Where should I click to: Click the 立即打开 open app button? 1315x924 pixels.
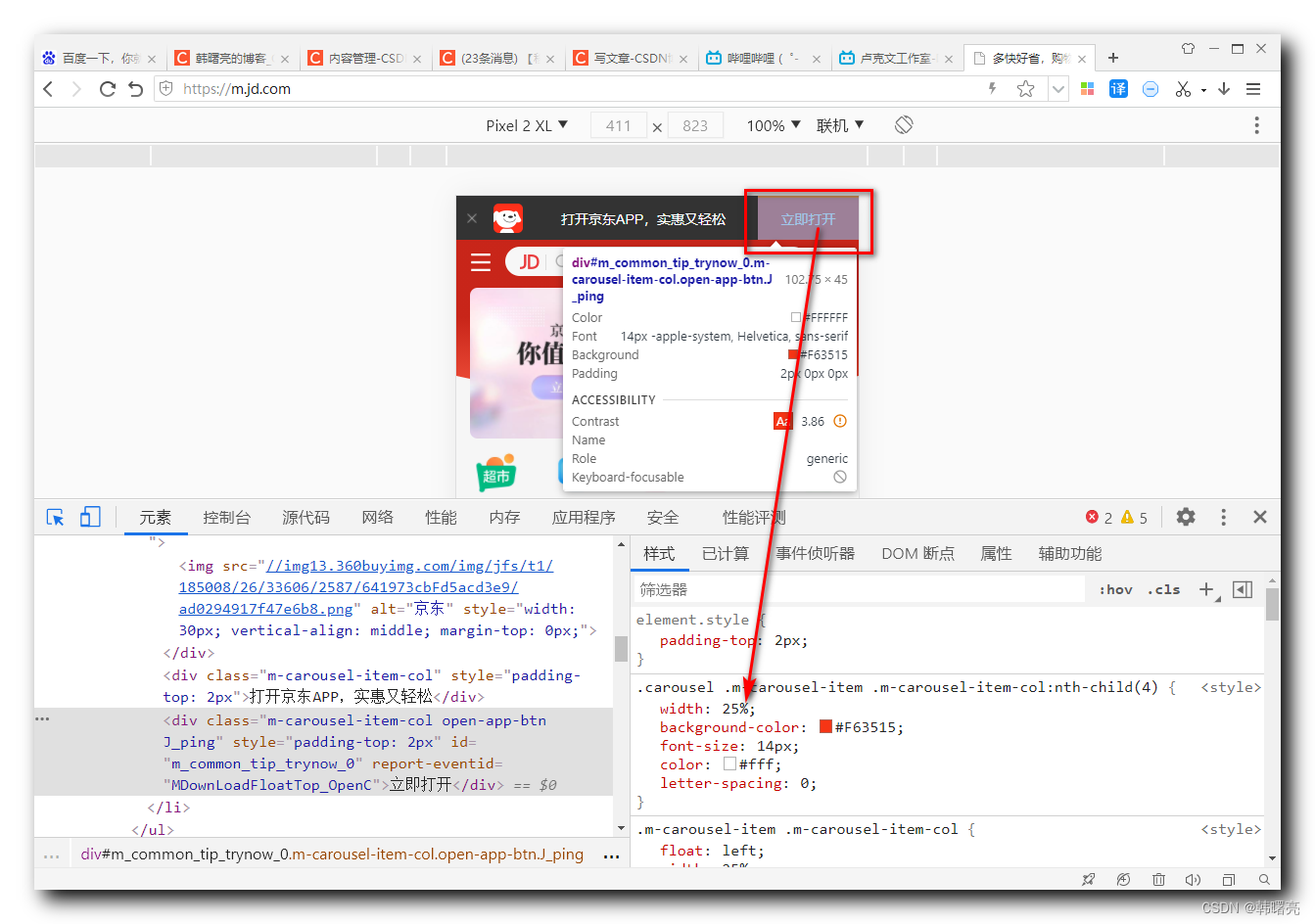[808, 219]
